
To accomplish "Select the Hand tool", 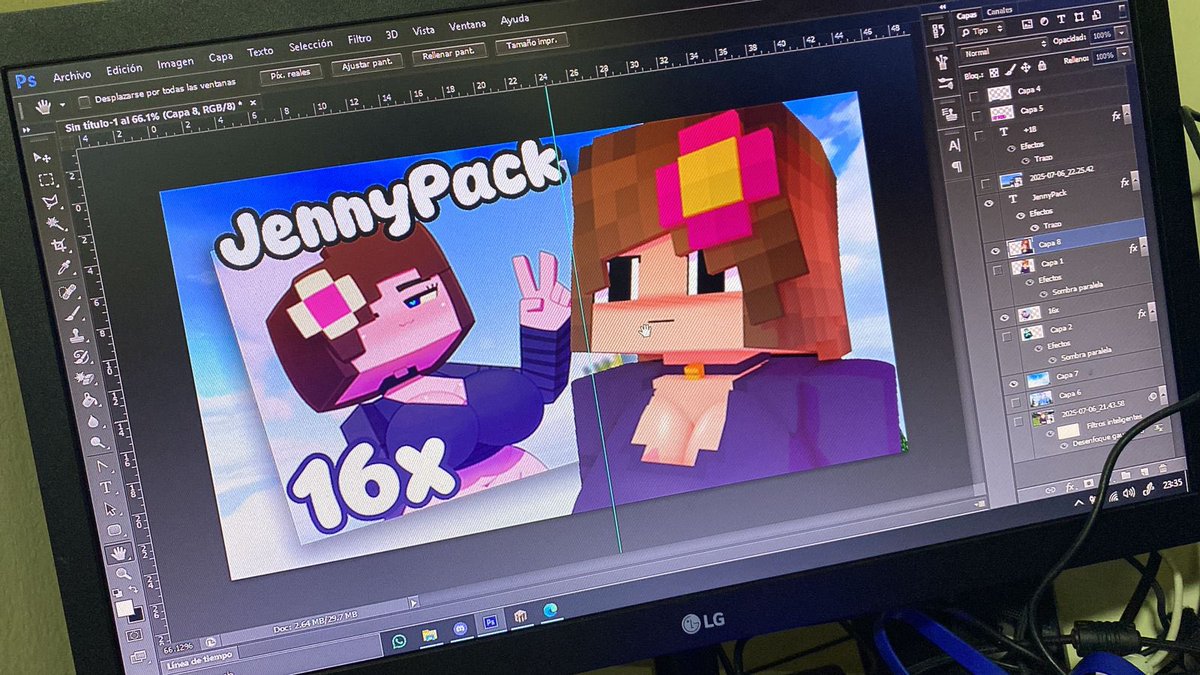I will tap(119, 551).
